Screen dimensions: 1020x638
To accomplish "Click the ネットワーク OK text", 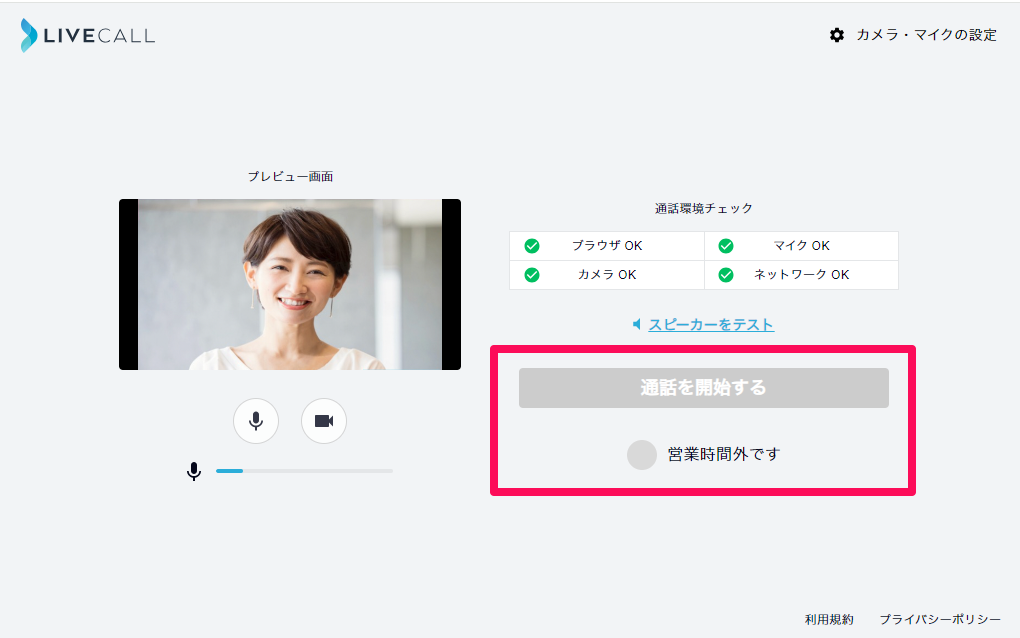I will [801, 275].
